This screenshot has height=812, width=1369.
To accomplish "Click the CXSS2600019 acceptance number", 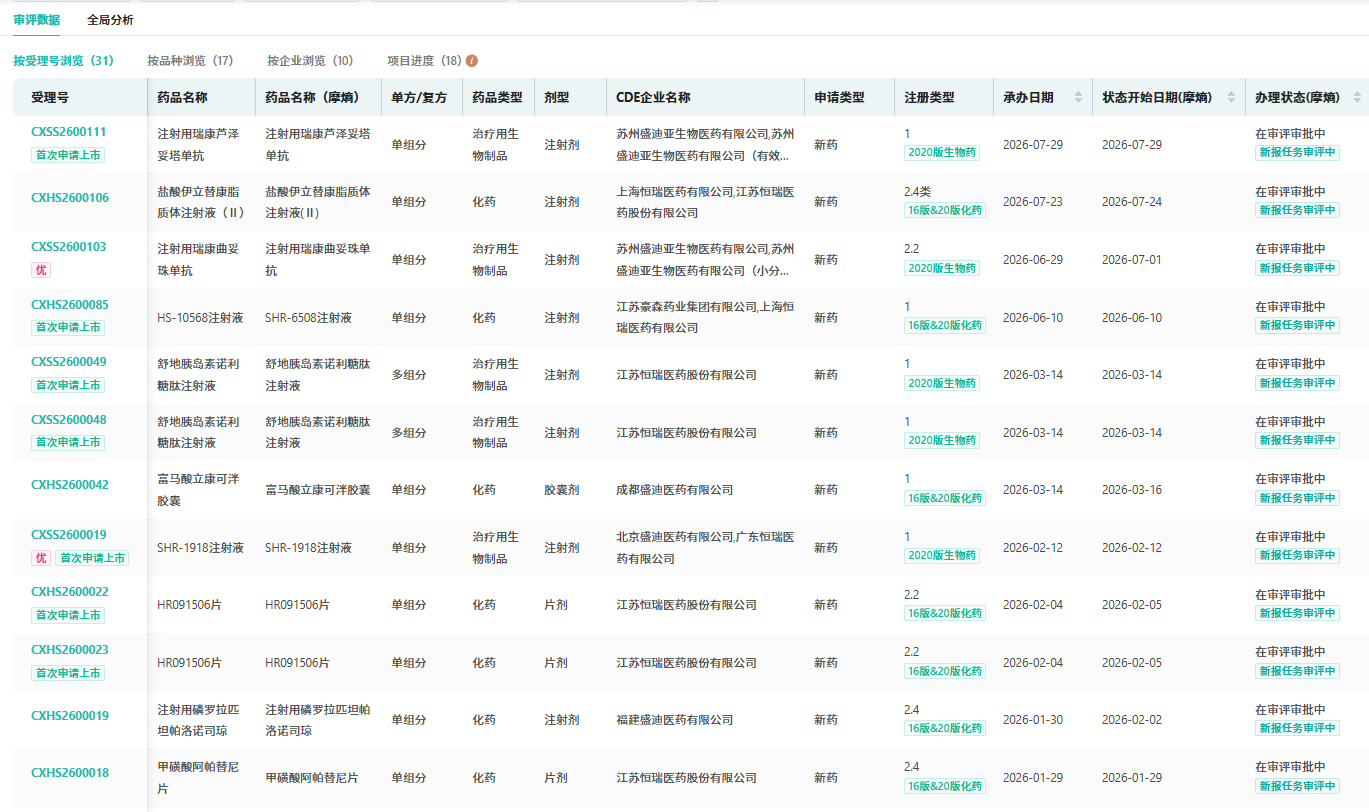I will point(68,535).
